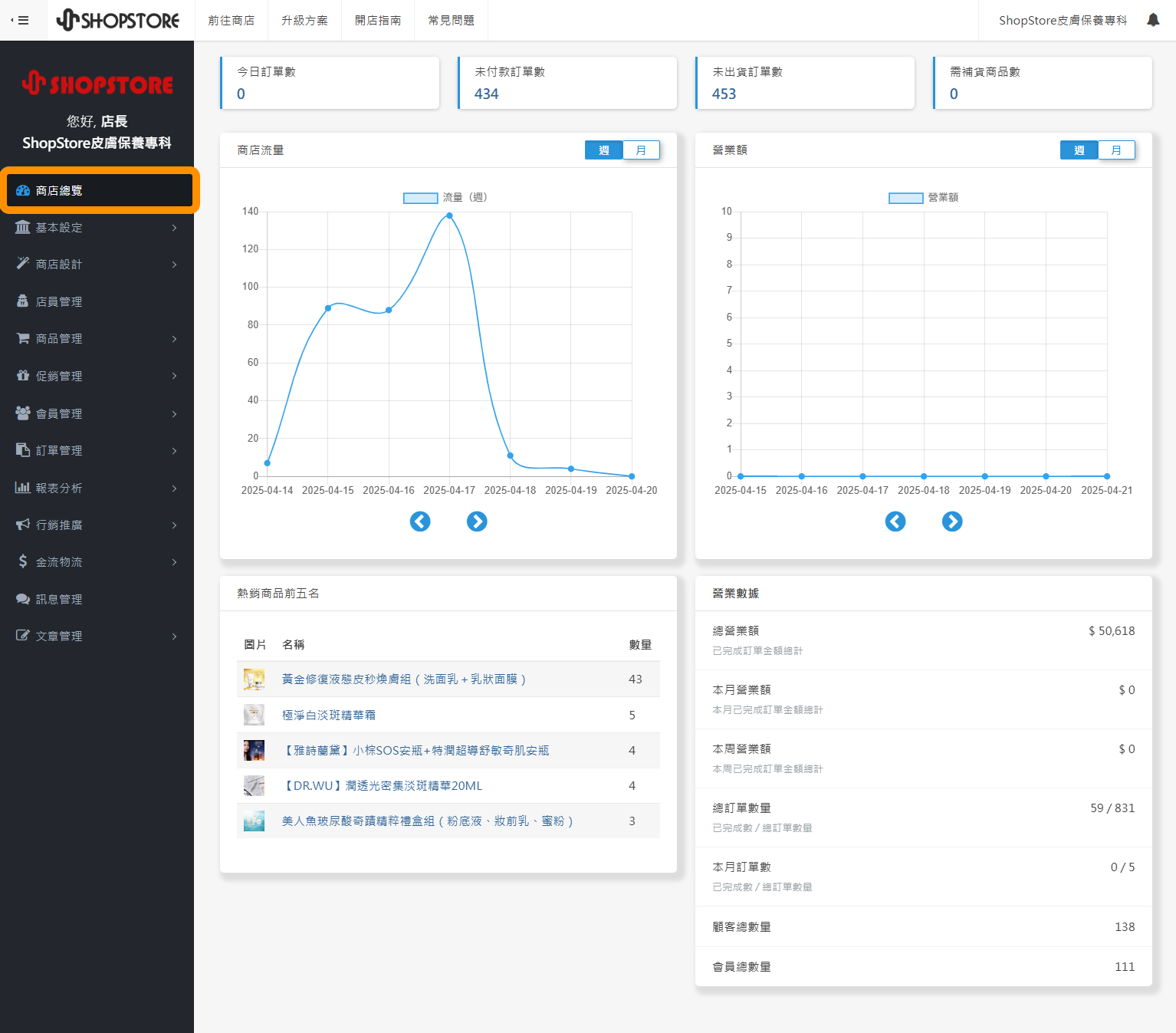Image resolution: width=1176 pixels, height=1033 pixels.
Task: Select 月 view in 商店流量 panel
Action: click(641, 150)
